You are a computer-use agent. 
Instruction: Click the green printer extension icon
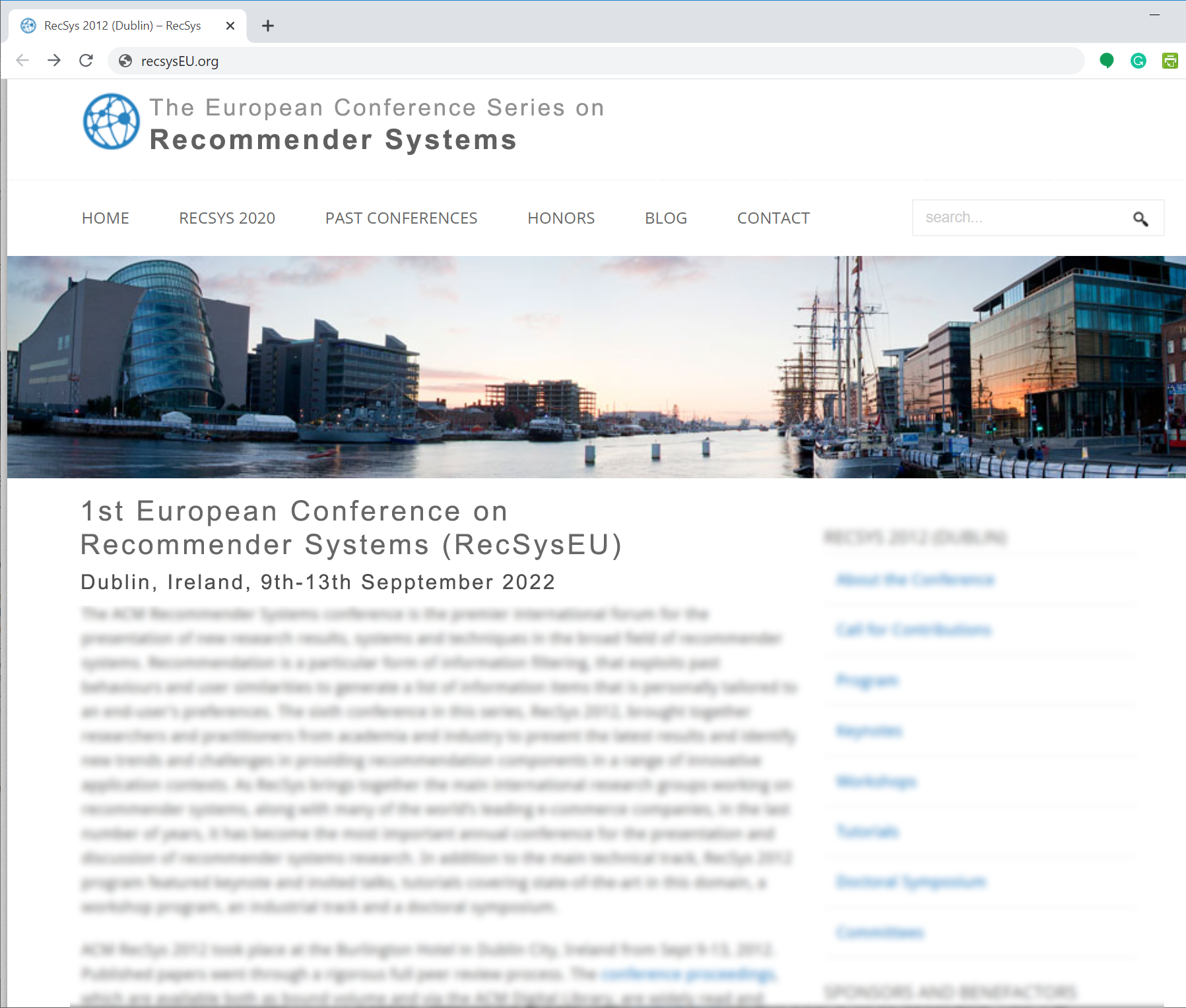pos(1170,61)
